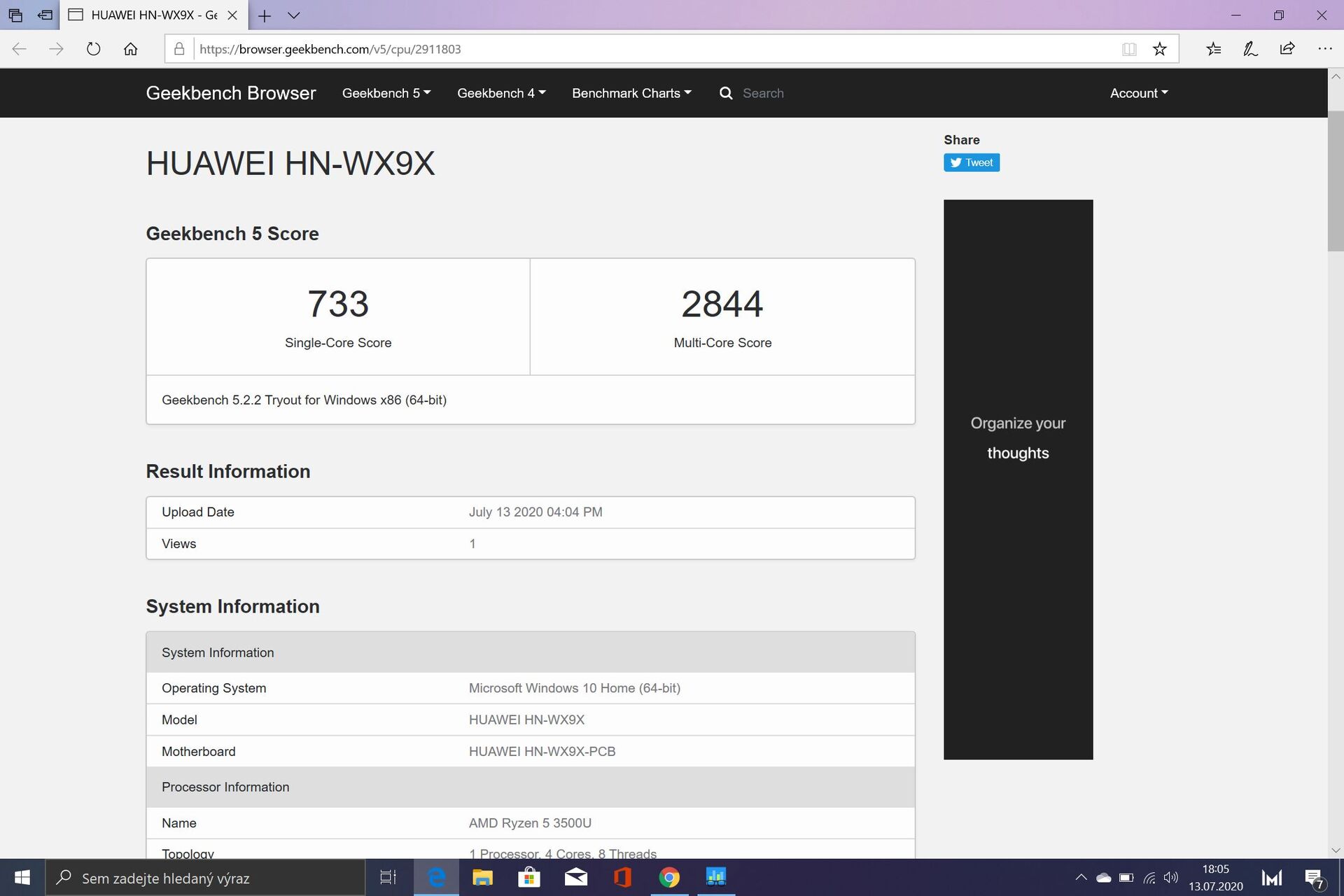1344x896 pixels.
Task: Click the add notes pen icon
Action: click(1250, 49)
